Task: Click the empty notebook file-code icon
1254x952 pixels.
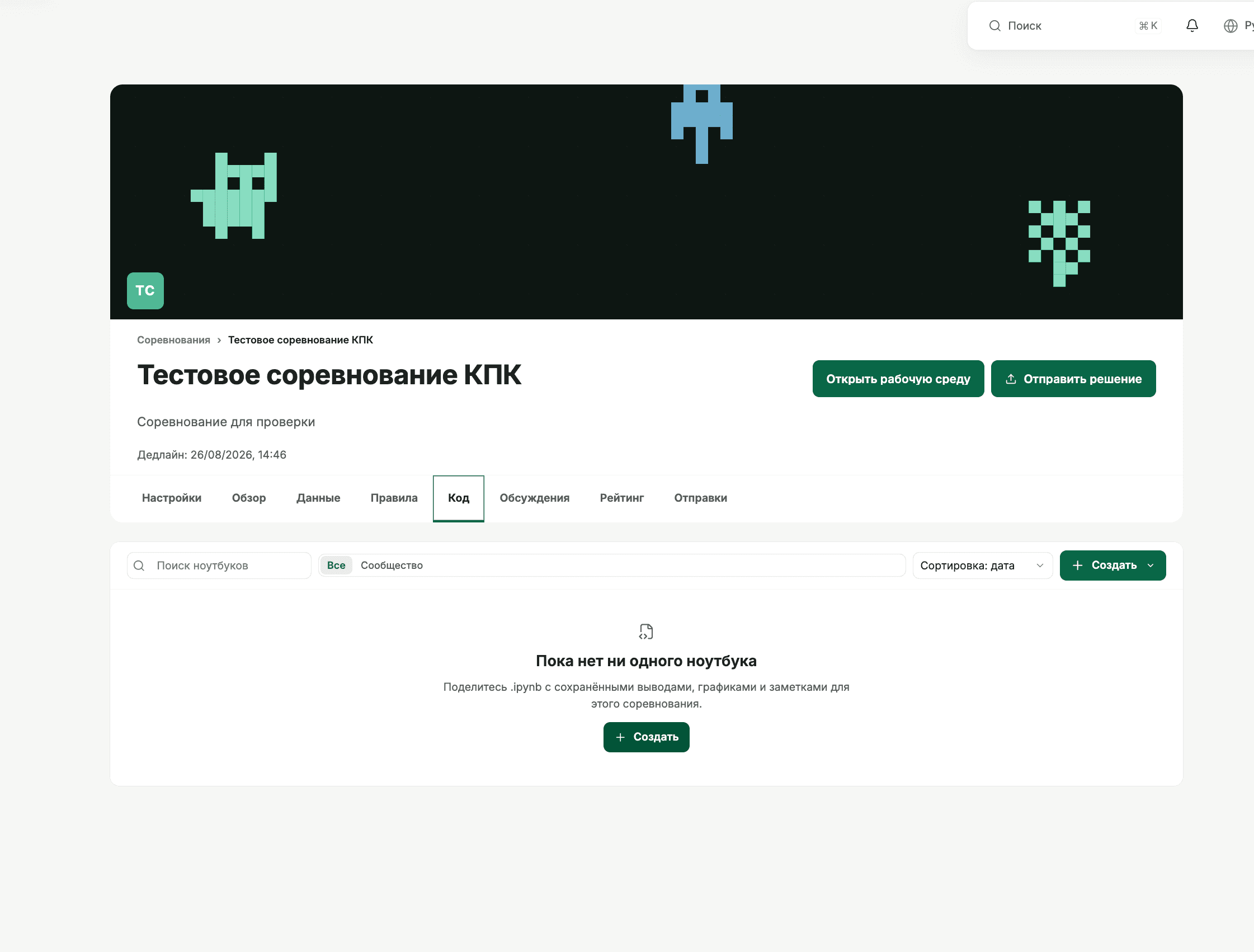Action: (646, 631)
